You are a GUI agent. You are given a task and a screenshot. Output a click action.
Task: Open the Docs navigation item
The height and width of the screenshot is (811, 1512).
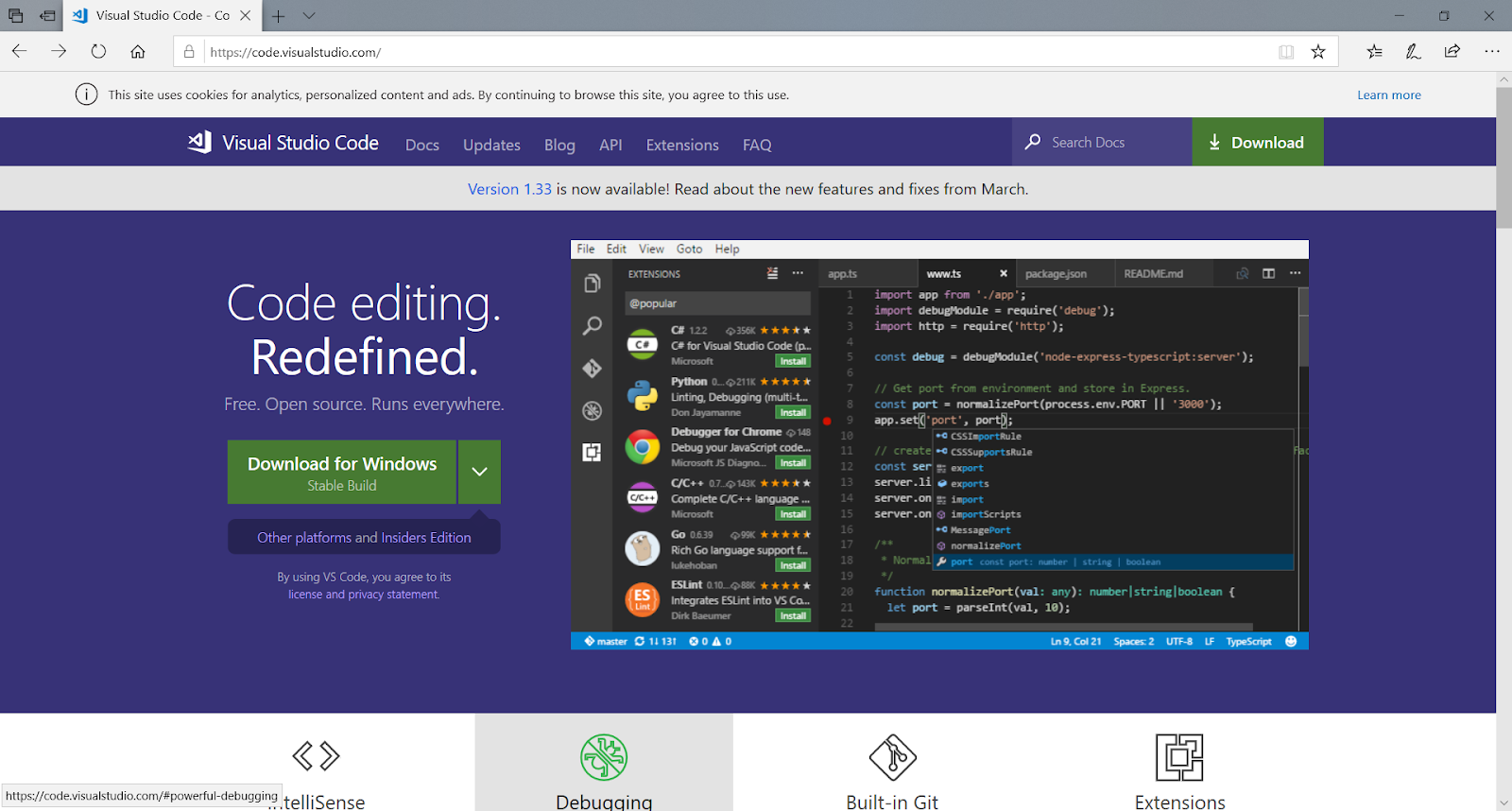422,145
